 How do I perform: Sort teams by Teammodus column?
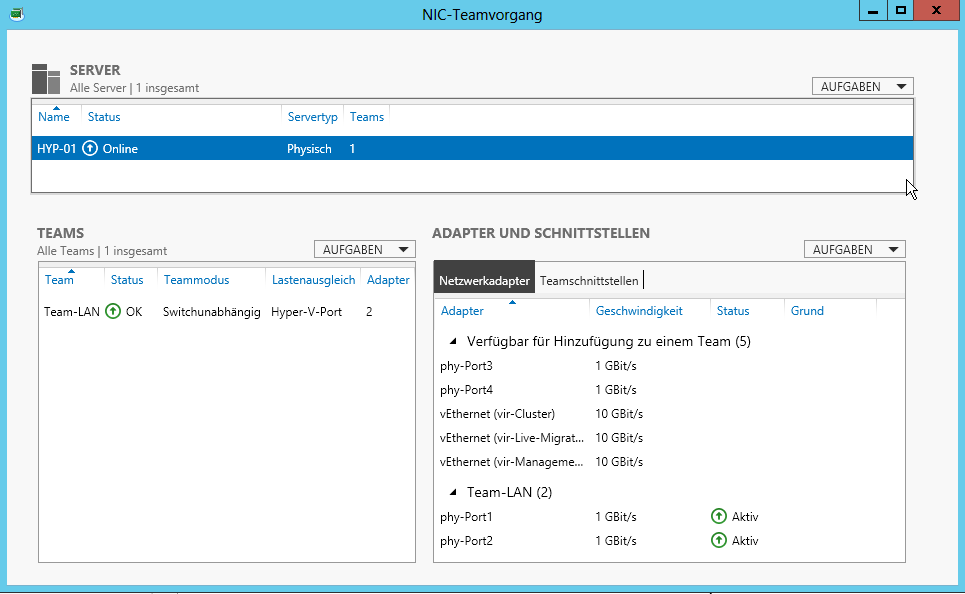coord(196,280)
